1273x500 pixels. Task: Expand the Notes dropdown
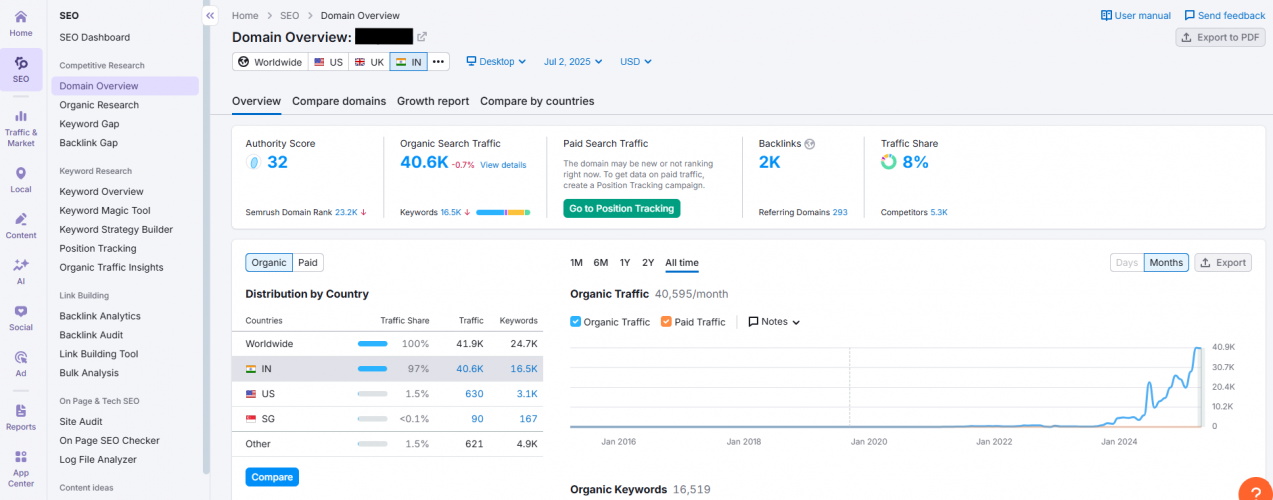[x=774, y=322]
